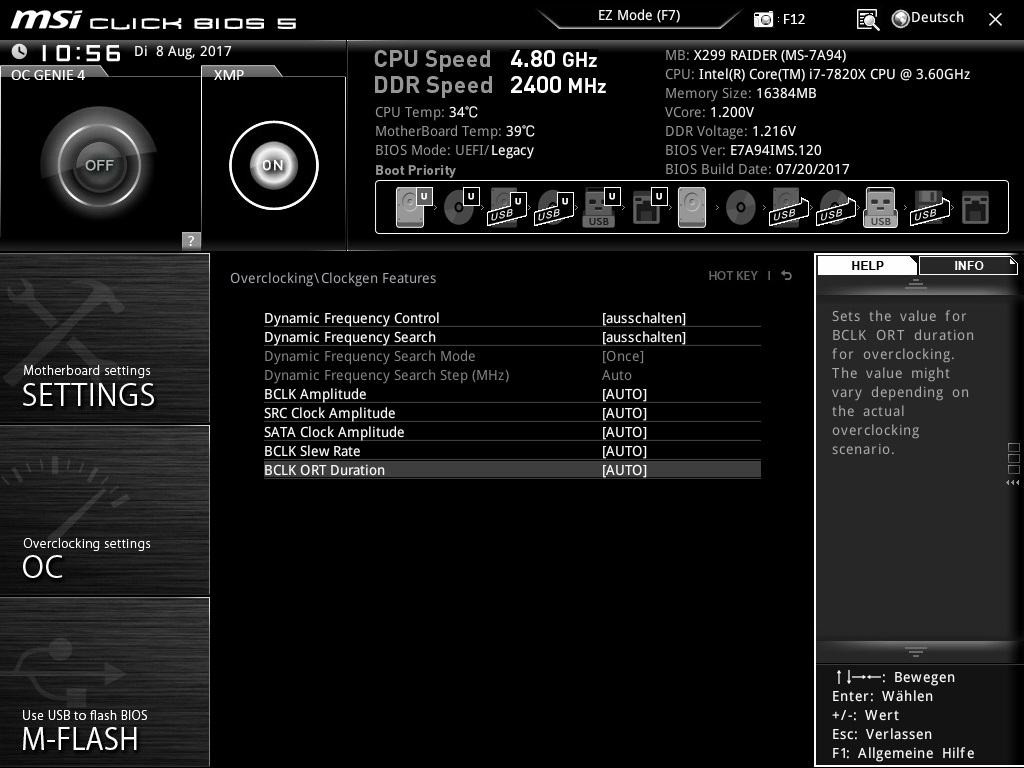Viewport: 1024px width, 768px height.
Task: Select the legacy hard disk boot icon
Action: tap(692, 207)
